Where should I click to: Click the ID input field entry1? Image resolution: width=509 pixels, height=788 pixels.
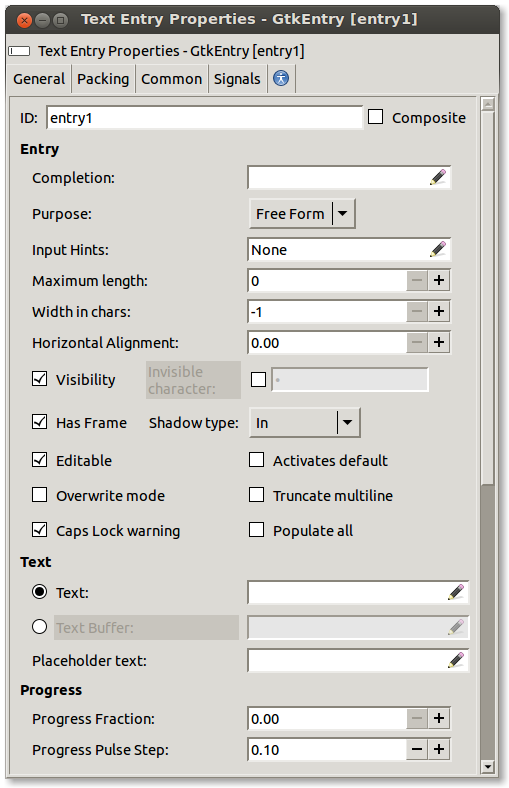click(205, 118)
